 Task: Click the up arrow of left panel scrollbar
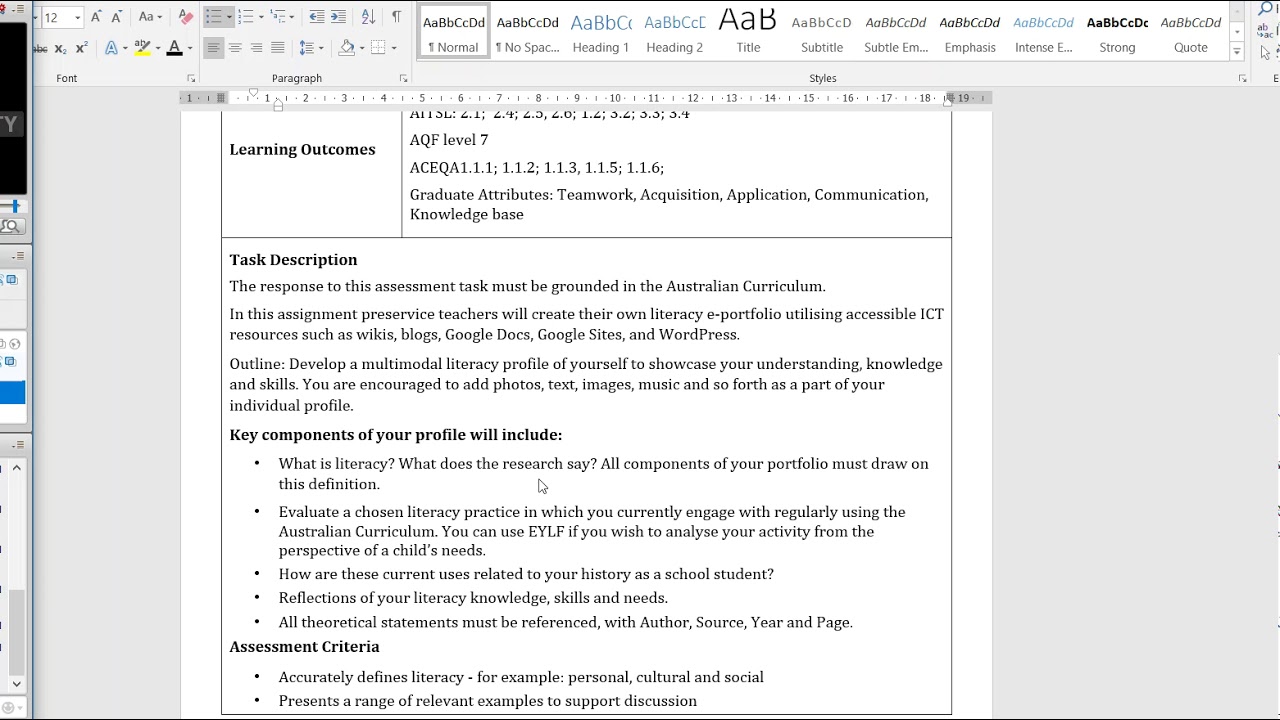click(x=17, y=468)
